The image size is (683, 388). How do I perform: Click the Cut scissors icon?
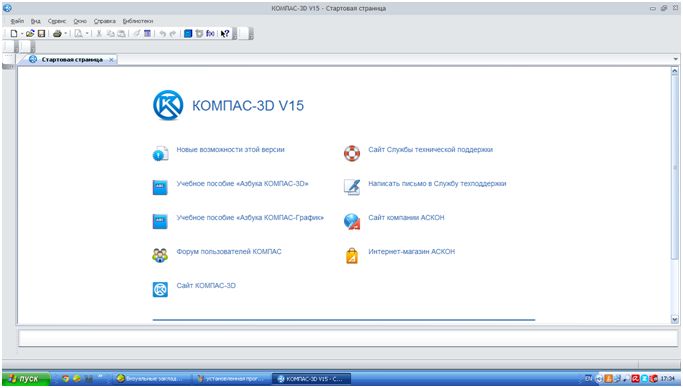[99, 34]
